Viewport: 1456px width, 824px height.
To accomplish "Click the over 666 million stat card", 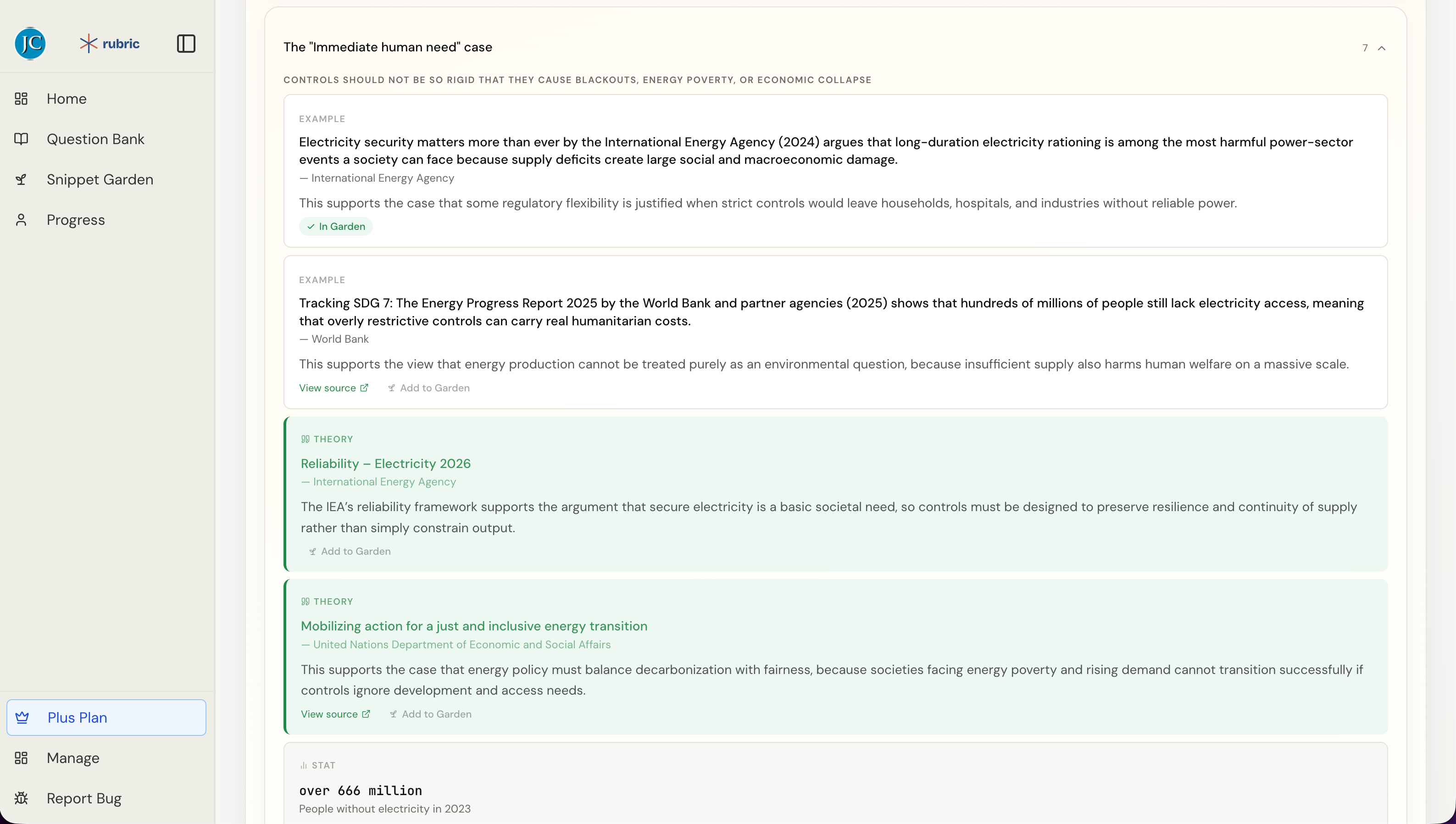I will coord(835,784).
